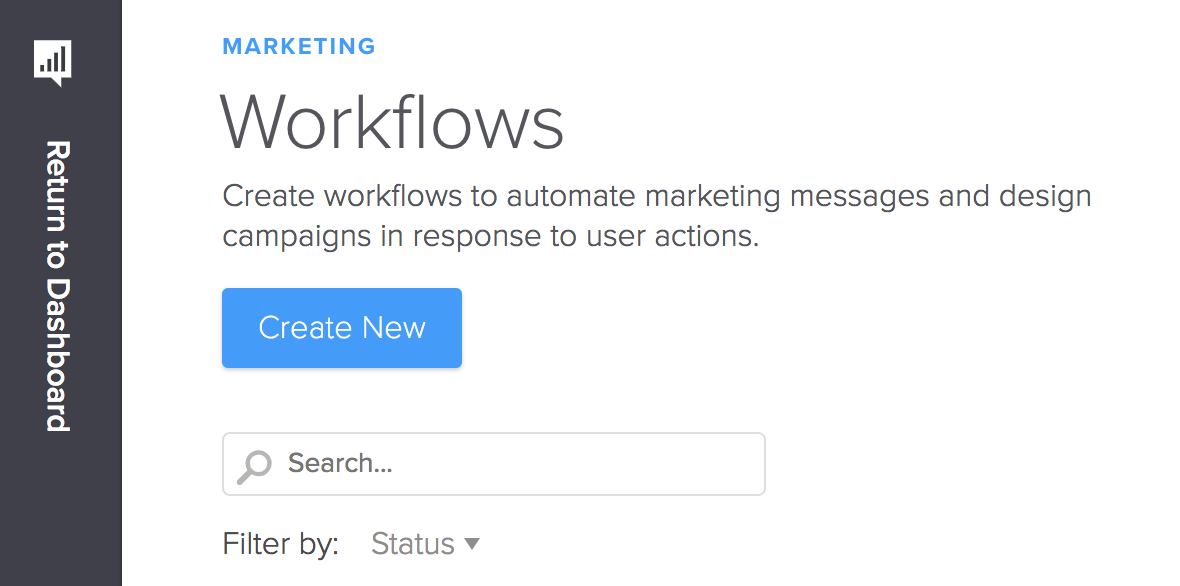Open the MARKETING breadcrumb link
The width and height of the screenshot is (1180, 586).
tap(299, 46)
